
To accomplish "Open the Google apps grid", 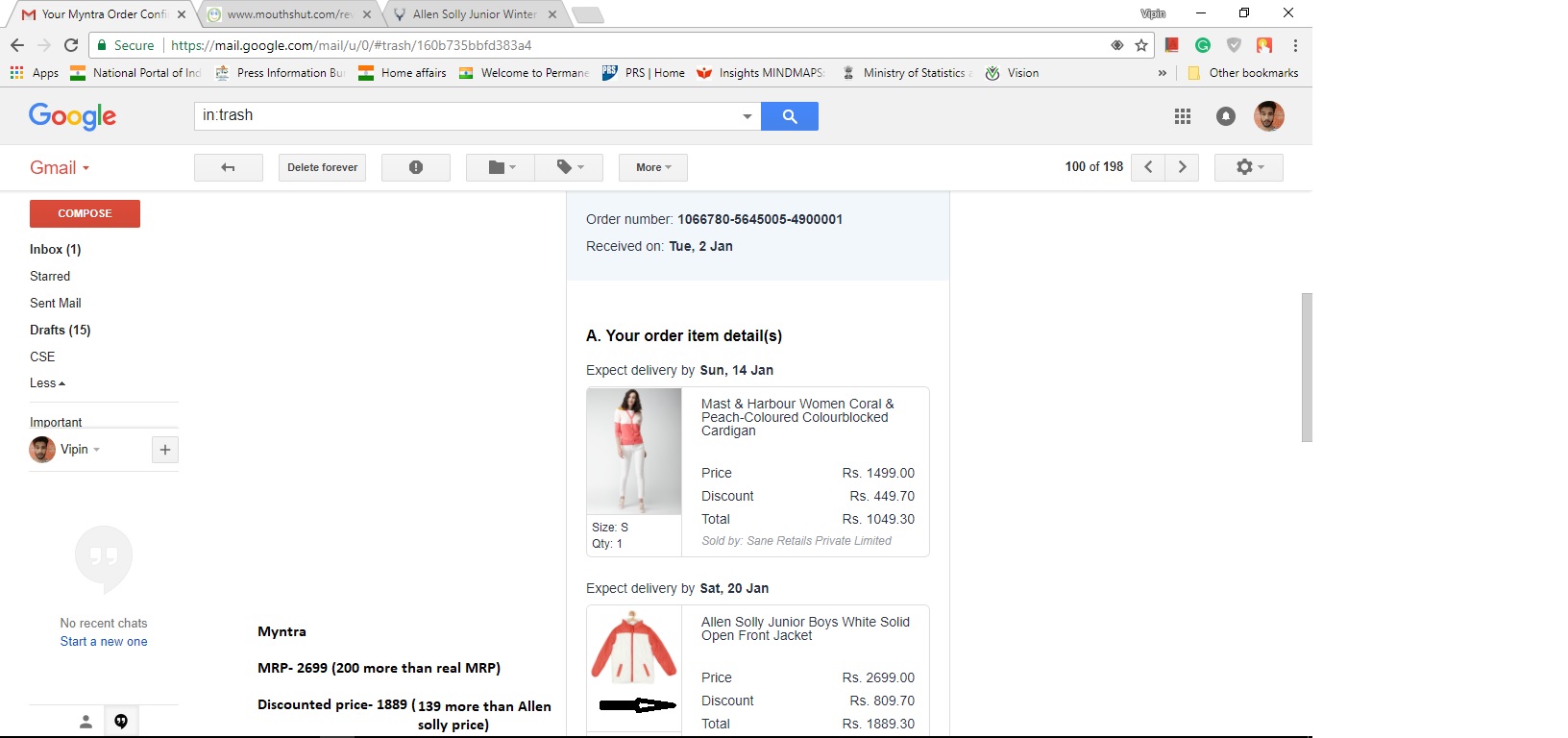I will click(x=1182, y=116).
